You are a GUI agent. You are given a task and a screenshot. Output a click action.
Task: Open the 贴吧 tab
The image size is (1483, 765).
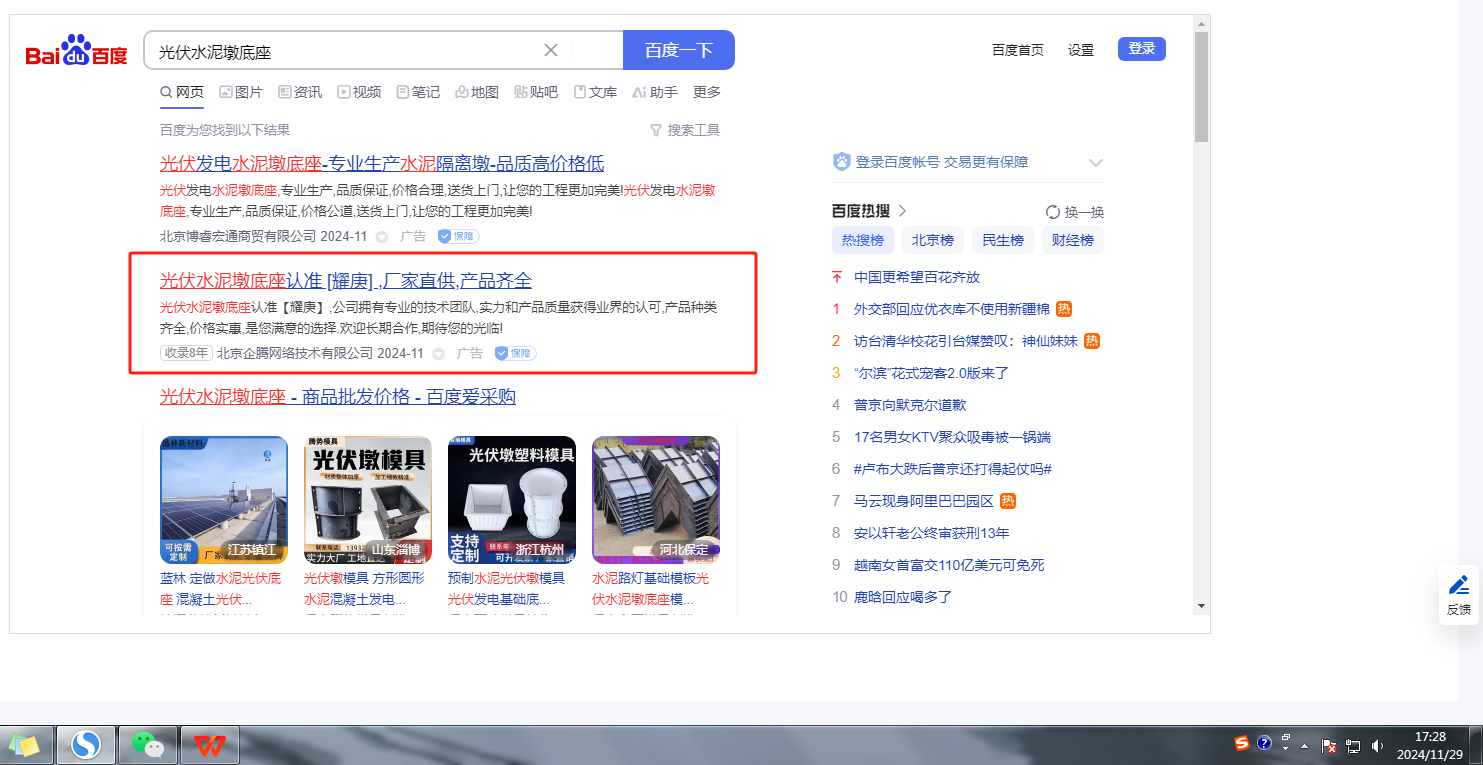click(x=536, y=92)
